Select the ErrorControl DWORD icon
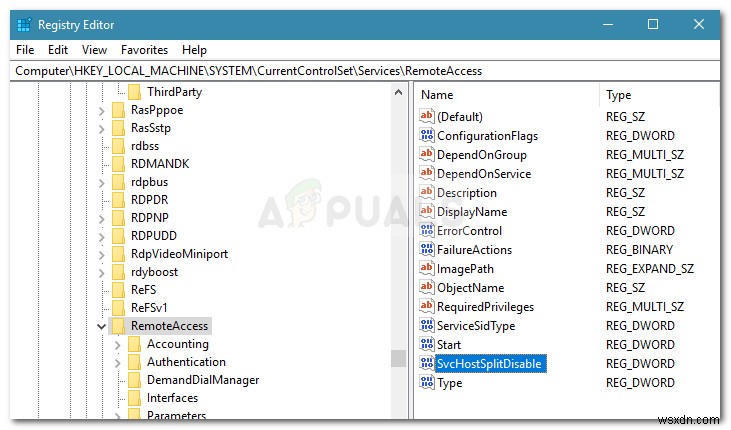The height and width of the screenshot is (430, 731). (x=427, y=230)
